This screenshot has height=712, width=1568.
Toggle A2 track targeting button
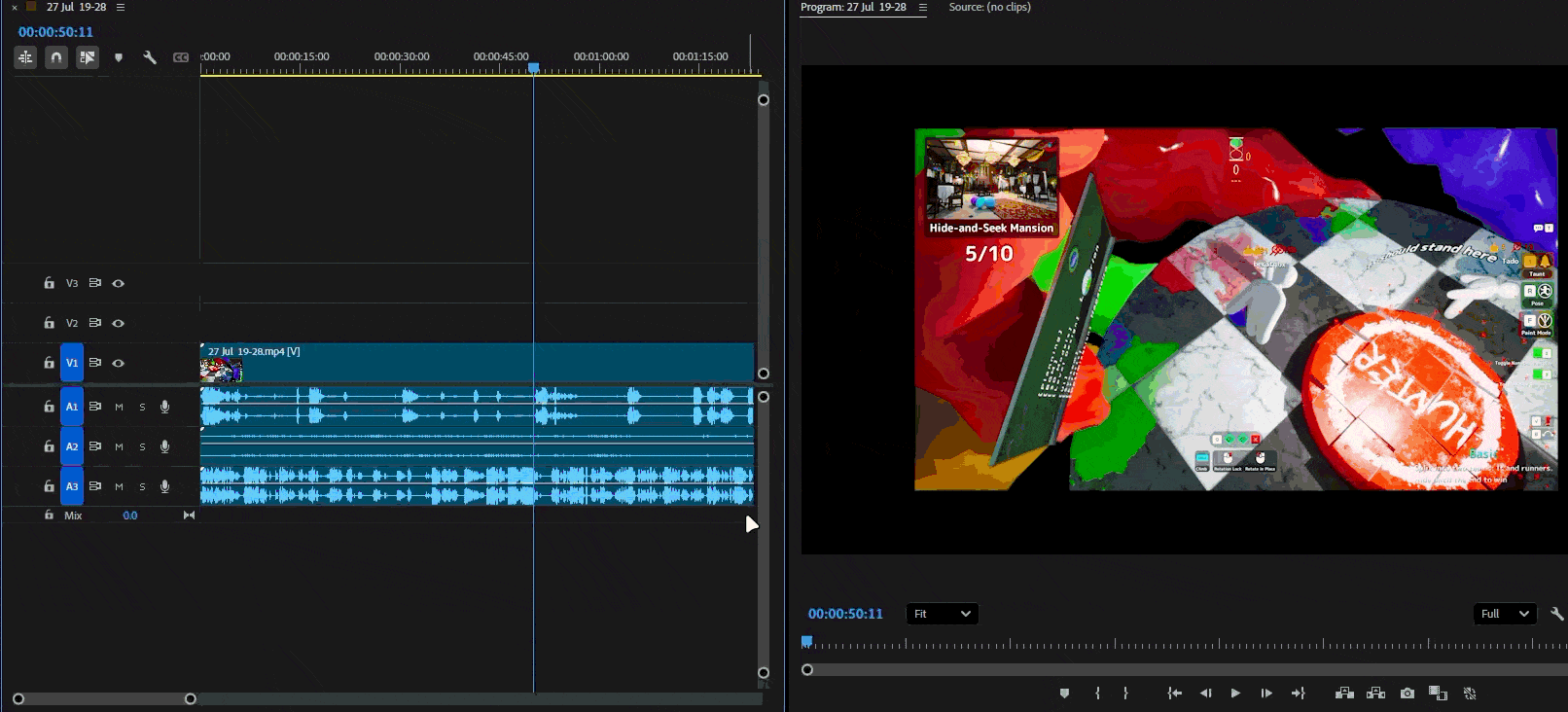pyautogui.click(x=72, y=446)
